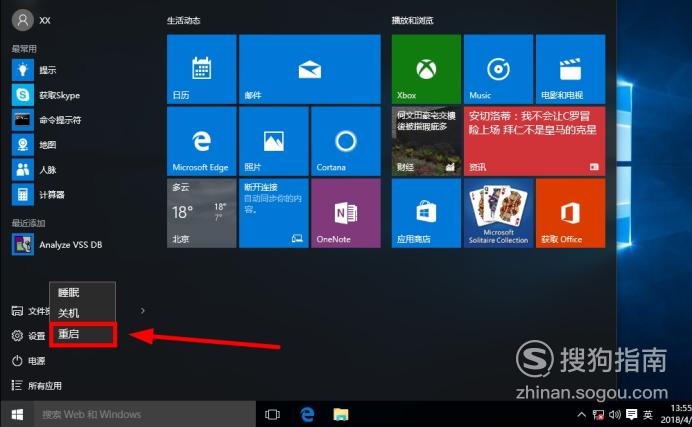Choose 睡眠 from the power menu

coord(83,292)
